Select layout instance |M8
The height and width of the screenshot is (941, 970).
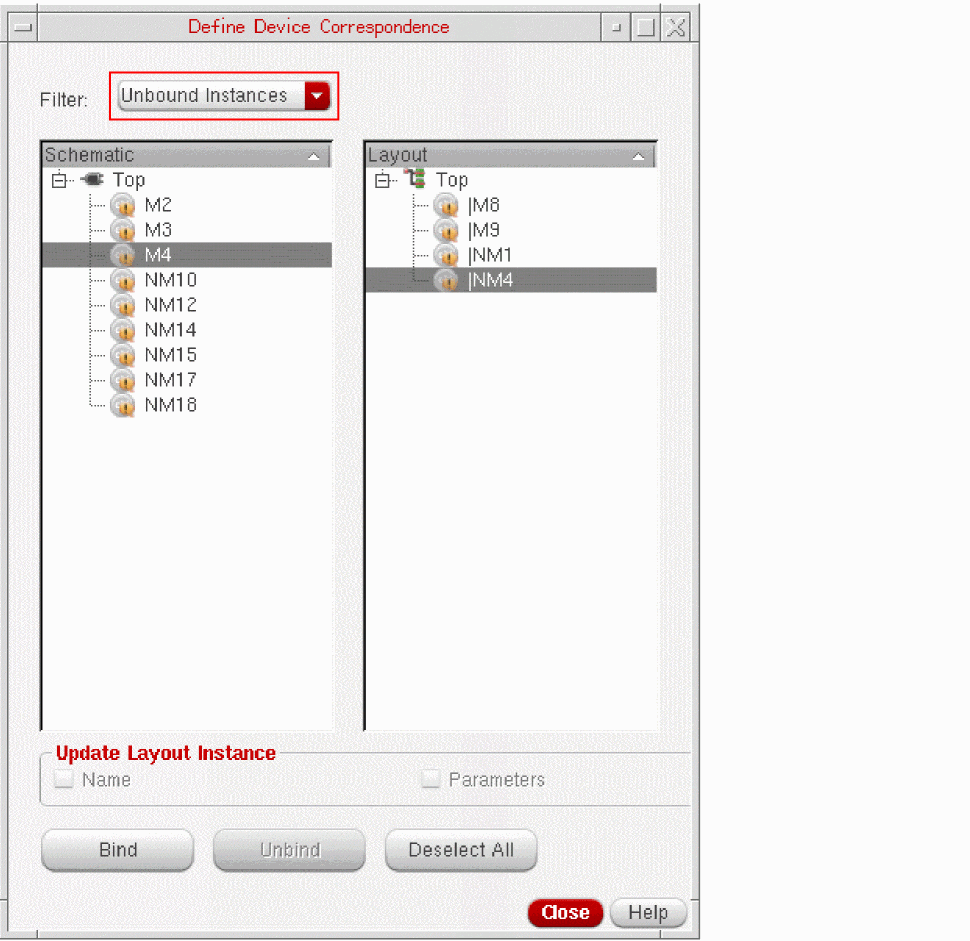coord(484,205)
